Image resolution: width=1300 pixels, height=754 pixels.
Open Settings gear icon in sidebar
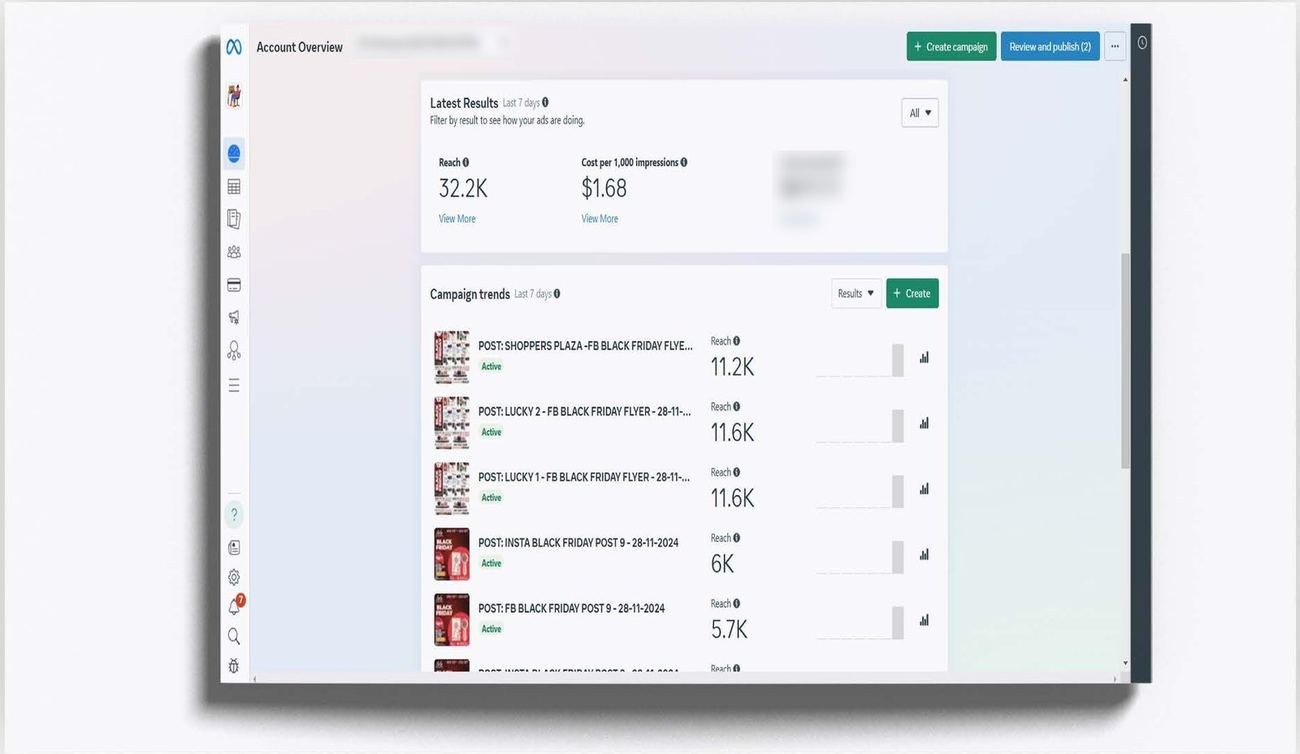(234, 577)
